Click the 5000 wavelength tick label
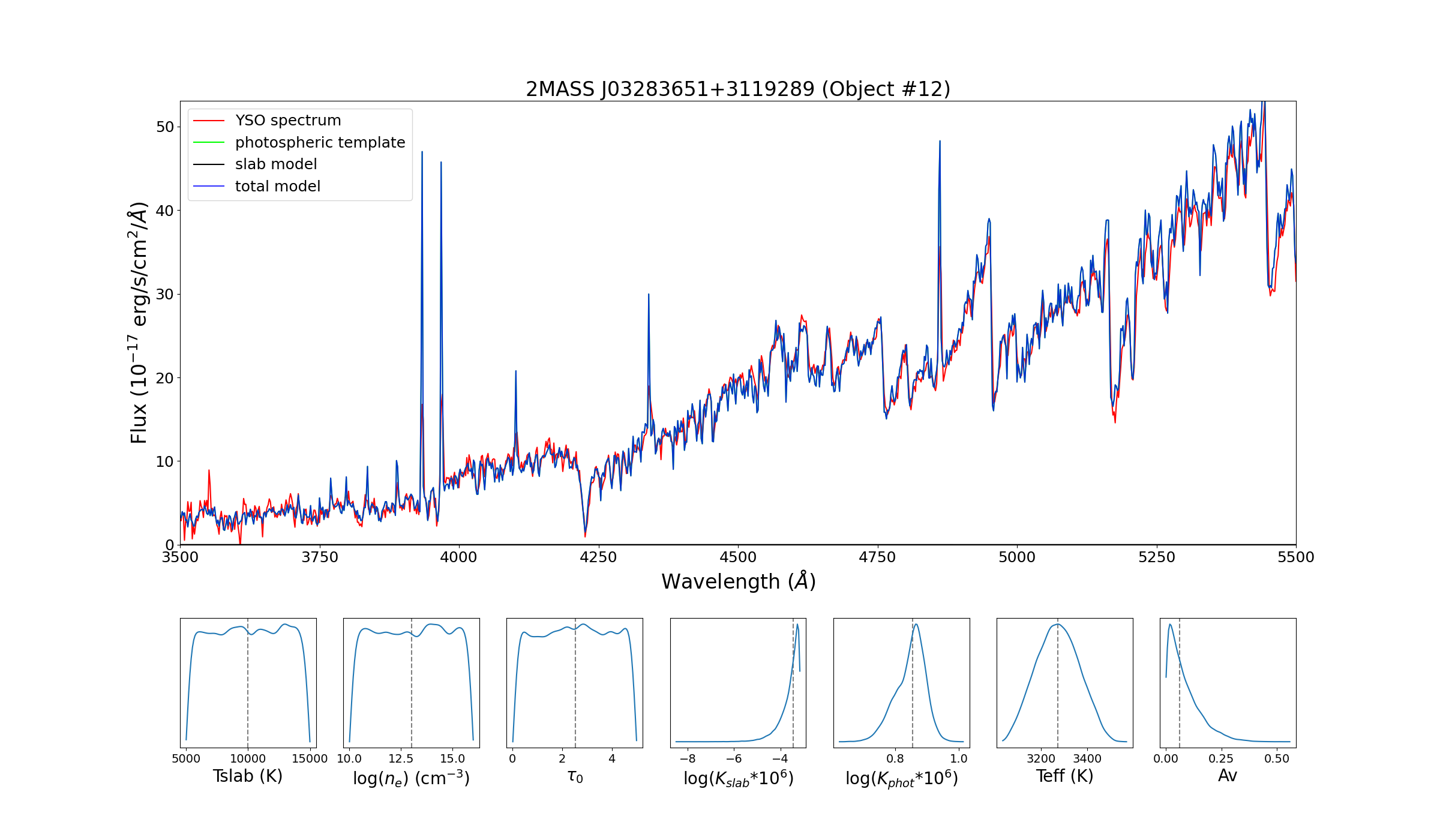1440x840 pixels. 1017,557
